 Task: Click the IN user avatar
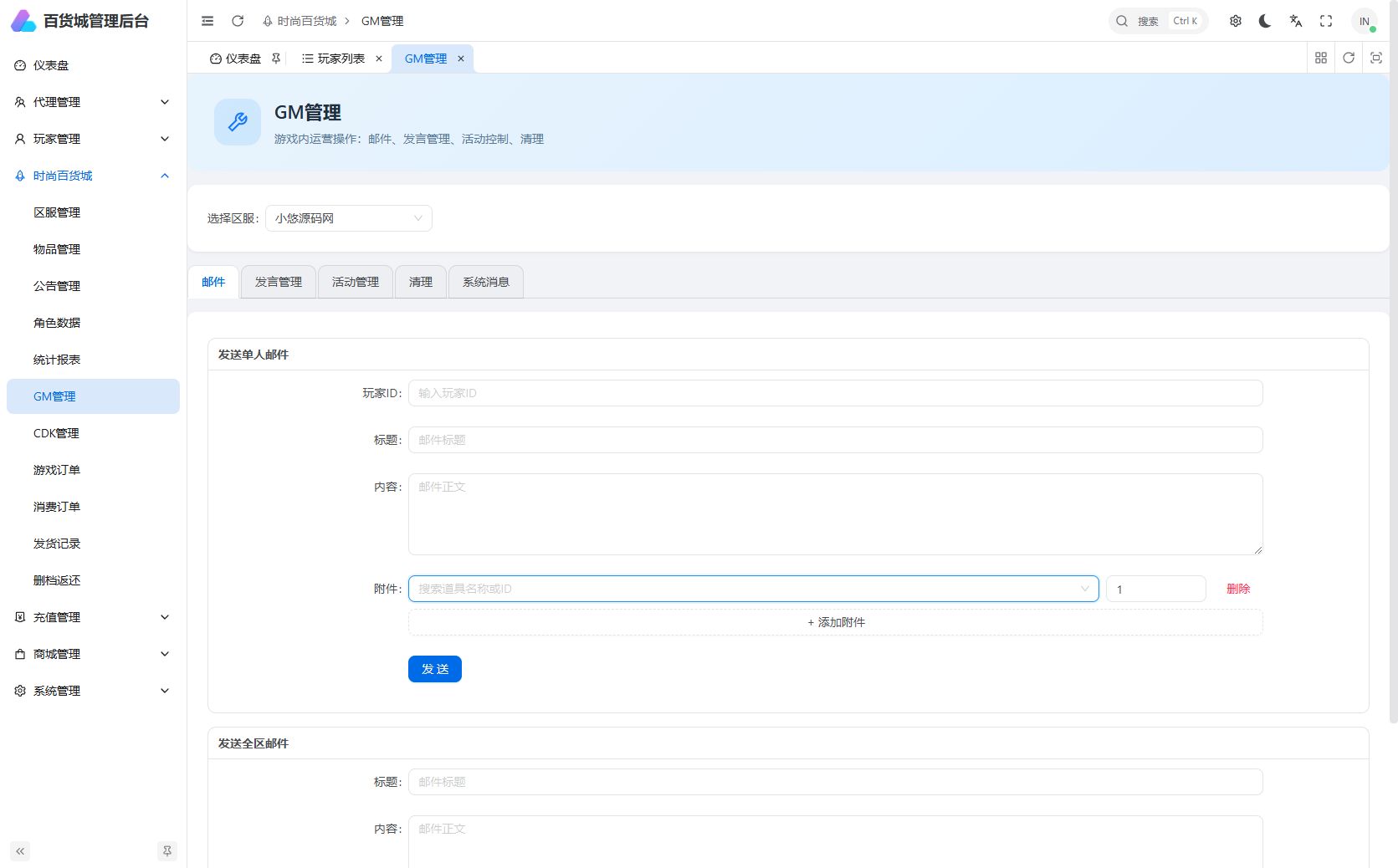(1365, 21)
